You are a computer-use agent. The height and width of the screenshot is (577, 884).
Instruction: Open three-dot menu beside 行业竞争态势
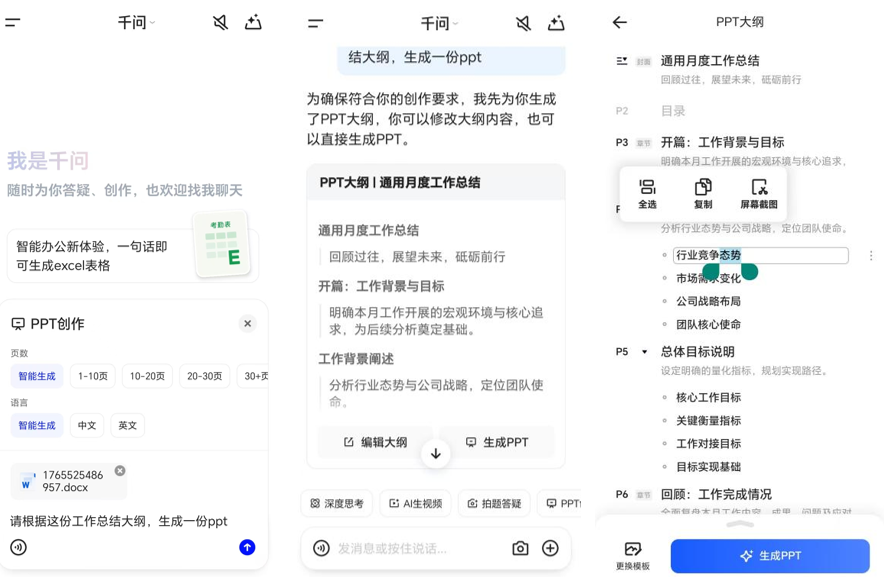point(871,256)
